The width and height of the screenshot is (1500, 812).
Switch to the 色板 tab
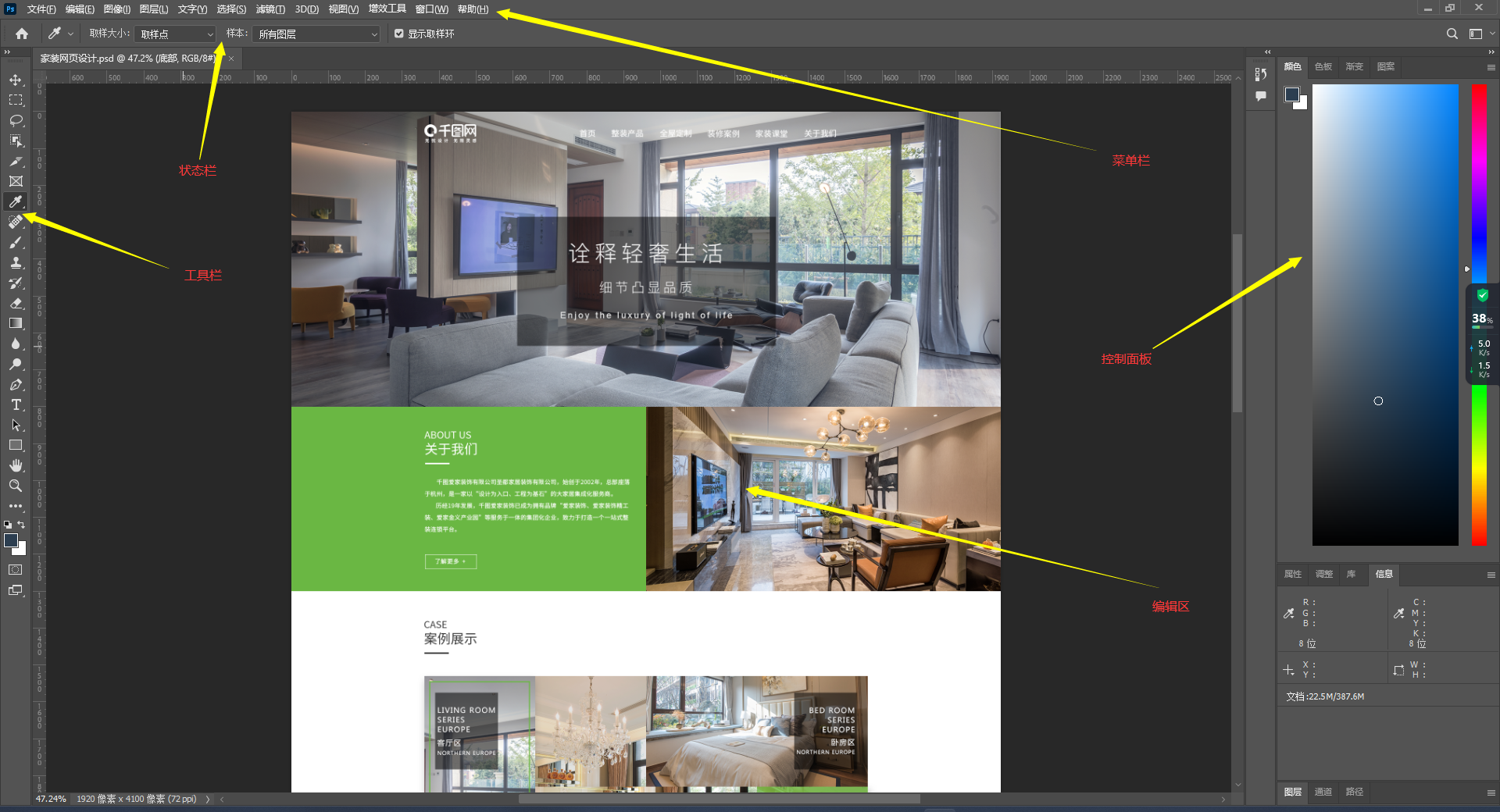click(x=1323, y=66)
